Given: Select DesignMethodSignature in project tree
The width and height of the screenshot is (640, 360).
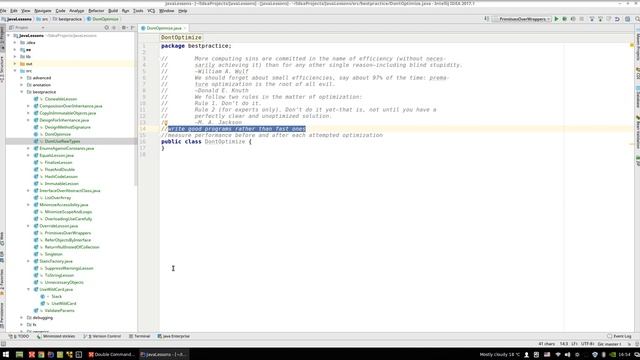Looking at the screenshot, I should (x=67, y=127).
